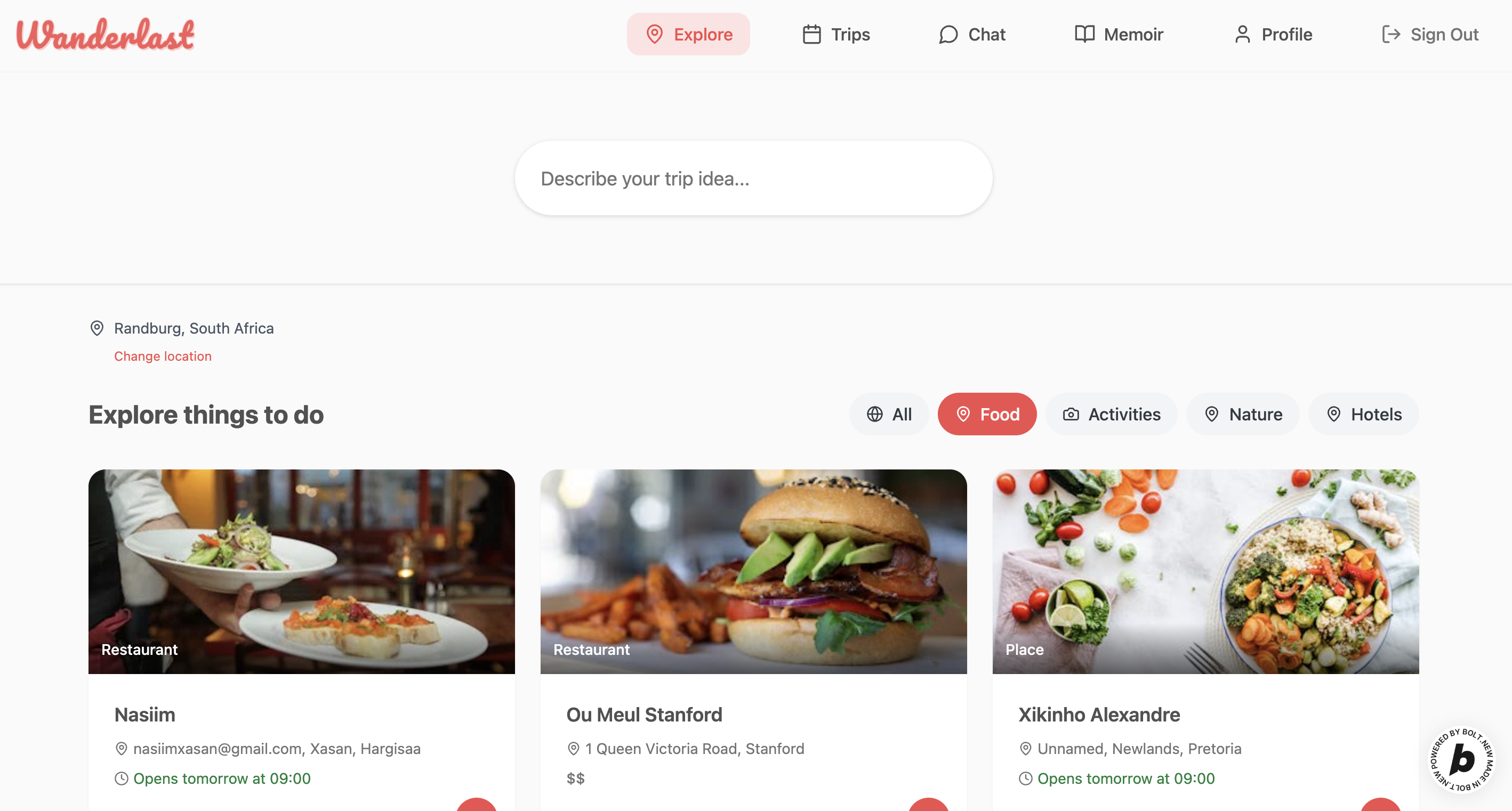Open the Ou Meul Stanford burger image
1512x811 pixels.
click(x=753, y=571)
